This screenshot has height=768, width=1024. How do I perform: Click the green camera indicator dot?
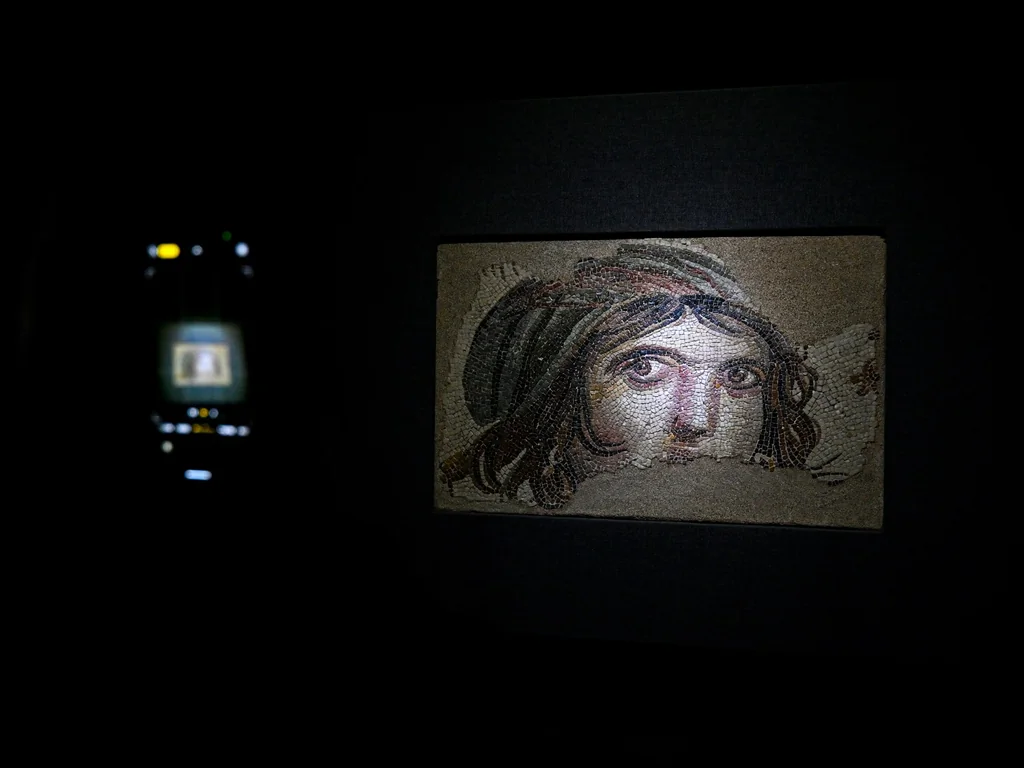point(226,237)
